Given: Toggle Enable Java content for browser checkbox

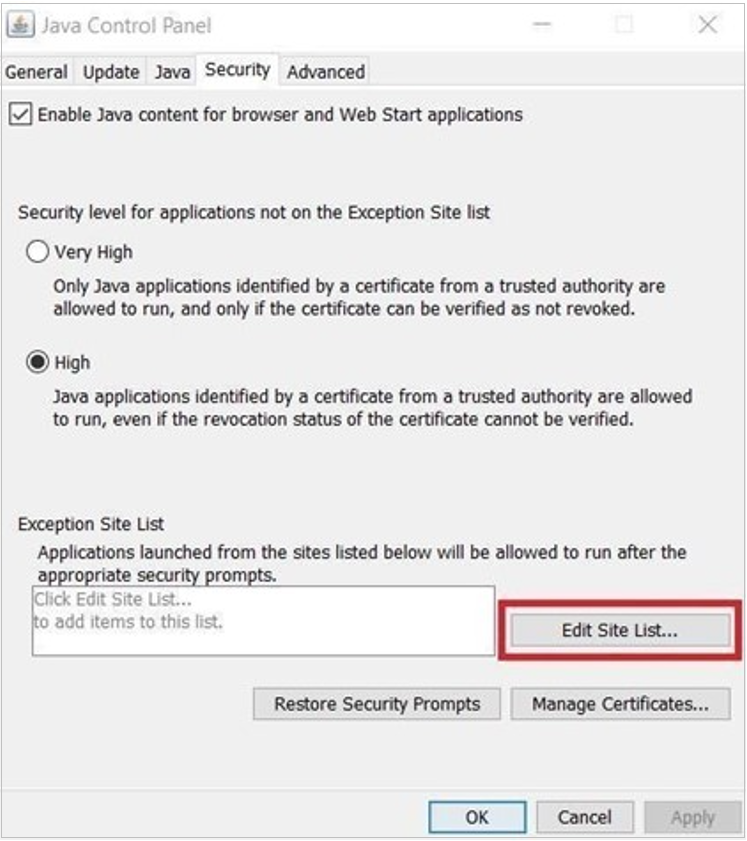Looking at the screenshot, I should click(x=20, y=115).
